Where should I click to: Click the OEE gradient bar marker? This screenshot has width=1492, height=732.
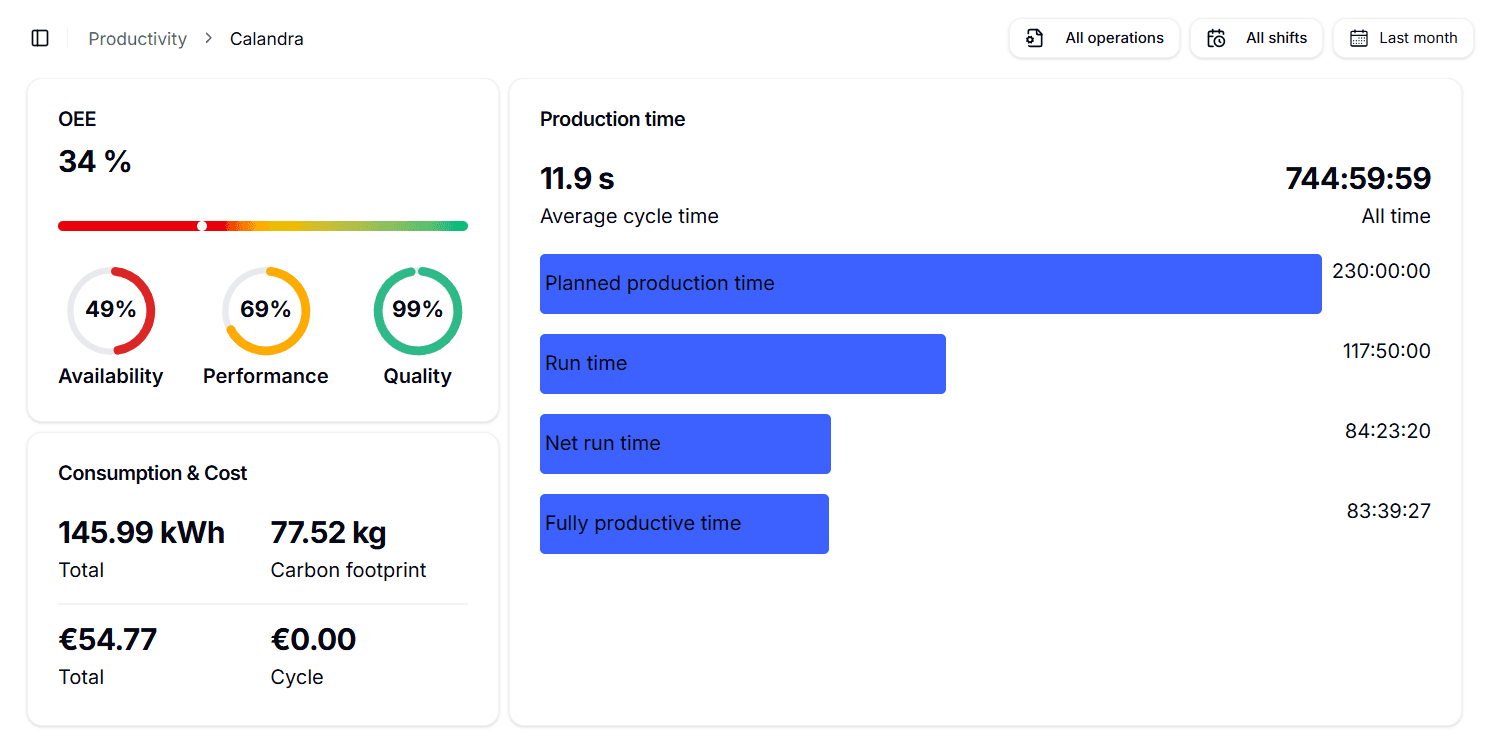[202, 226]
